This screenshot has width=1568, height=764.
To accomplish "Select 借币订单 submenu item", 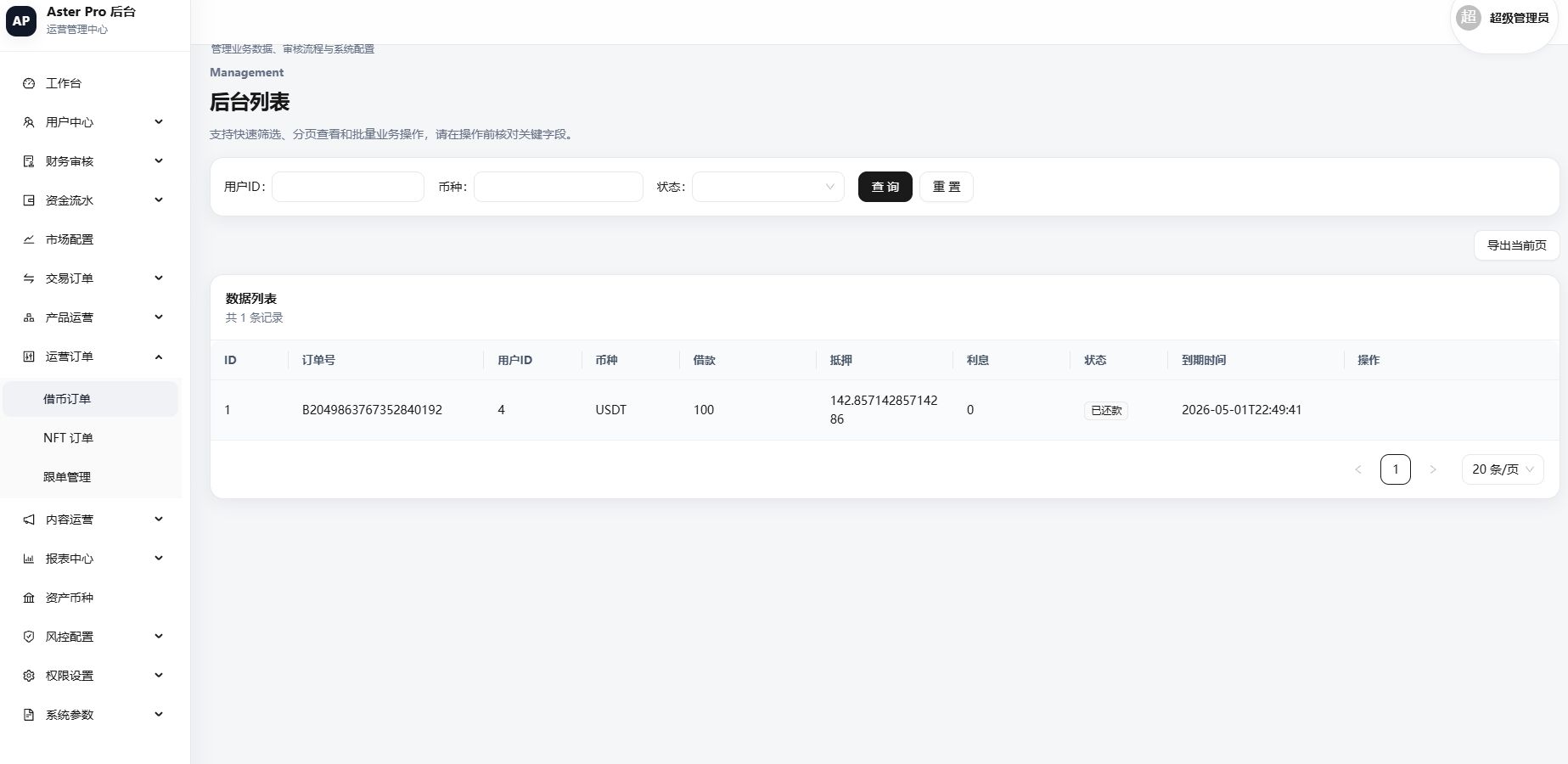I will click(x=90, y=399).
